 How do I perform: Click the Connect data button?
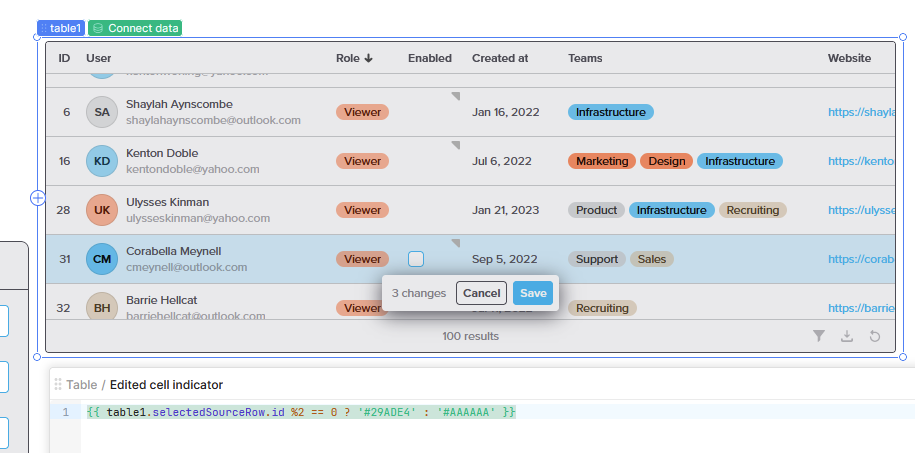pos(135,28)
